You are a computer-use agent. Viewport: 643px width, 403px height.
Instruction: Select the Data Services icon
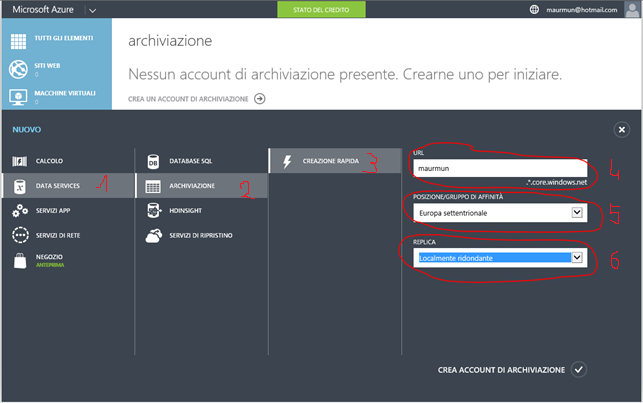click(x=19, y=186)
